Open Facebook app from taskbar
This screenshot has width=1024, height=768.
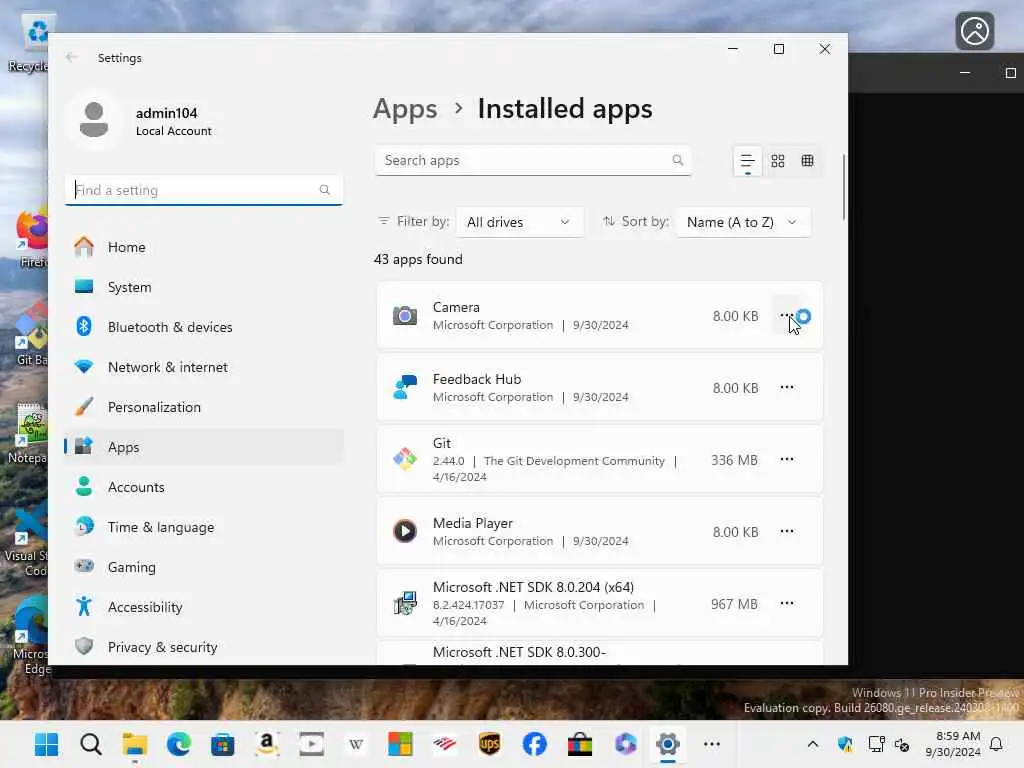coord(534,744)
